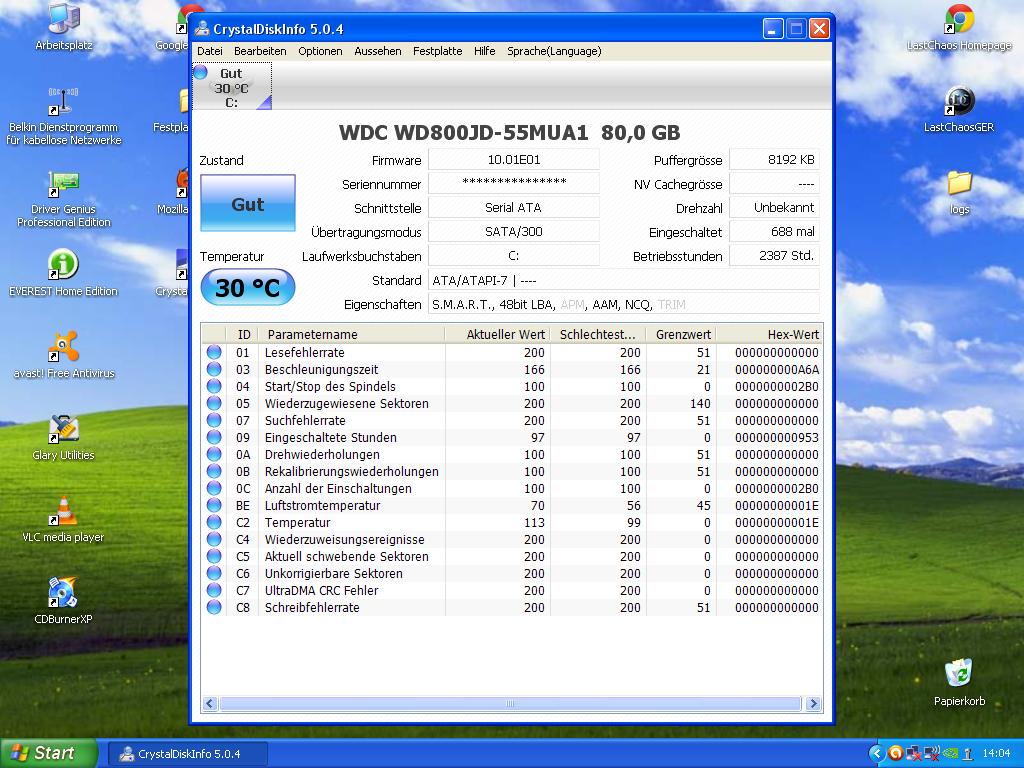Click the Eingeschaltet 688 mal field

coord(774,231)
